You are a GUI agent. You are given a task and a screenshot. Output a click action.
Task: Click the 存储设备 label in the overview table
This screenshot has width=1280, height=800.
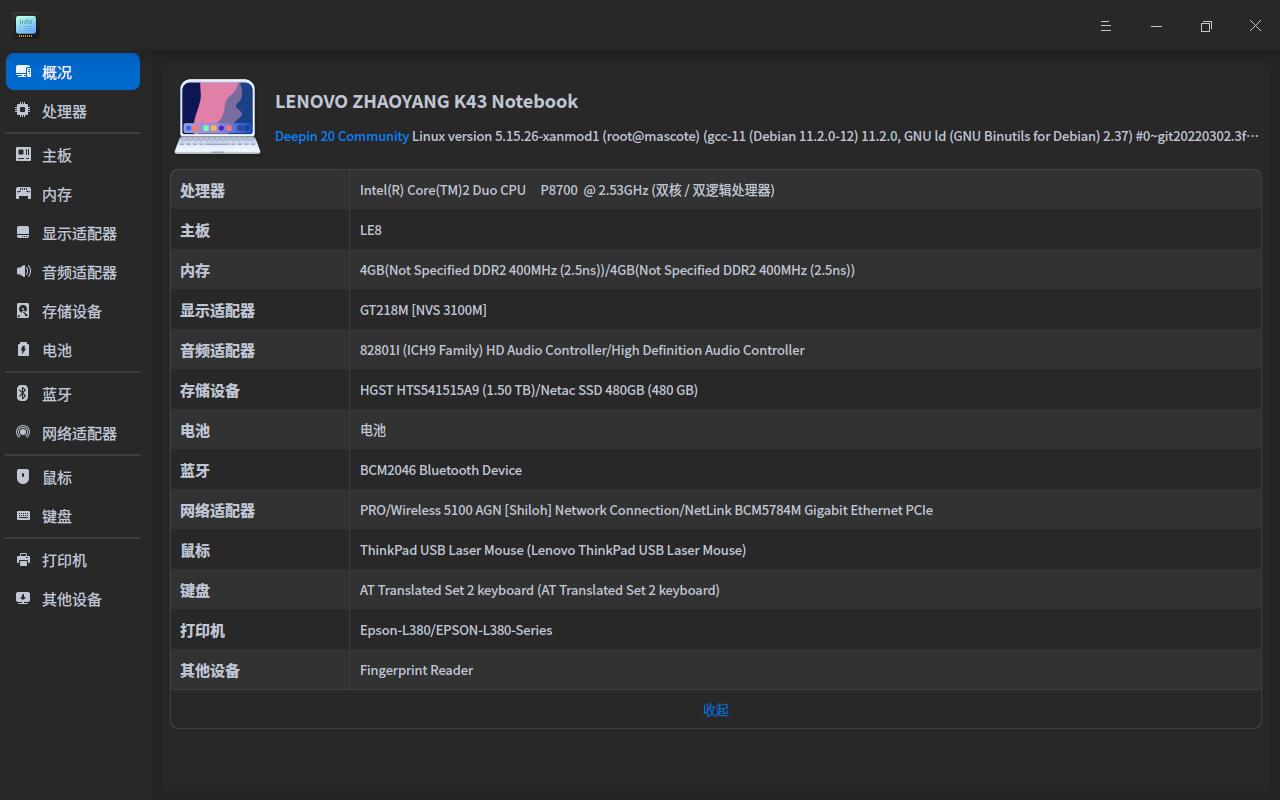[210, 390]
